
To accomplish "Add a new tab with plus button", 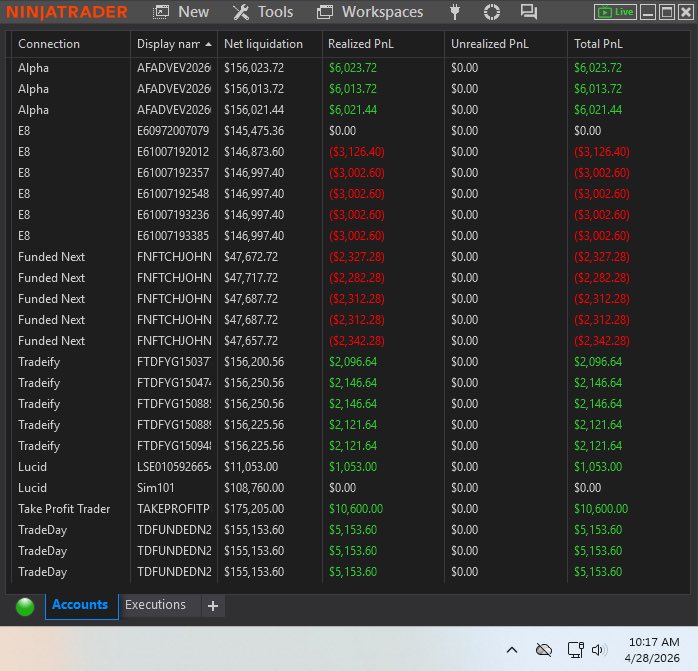I will point(213,606).
